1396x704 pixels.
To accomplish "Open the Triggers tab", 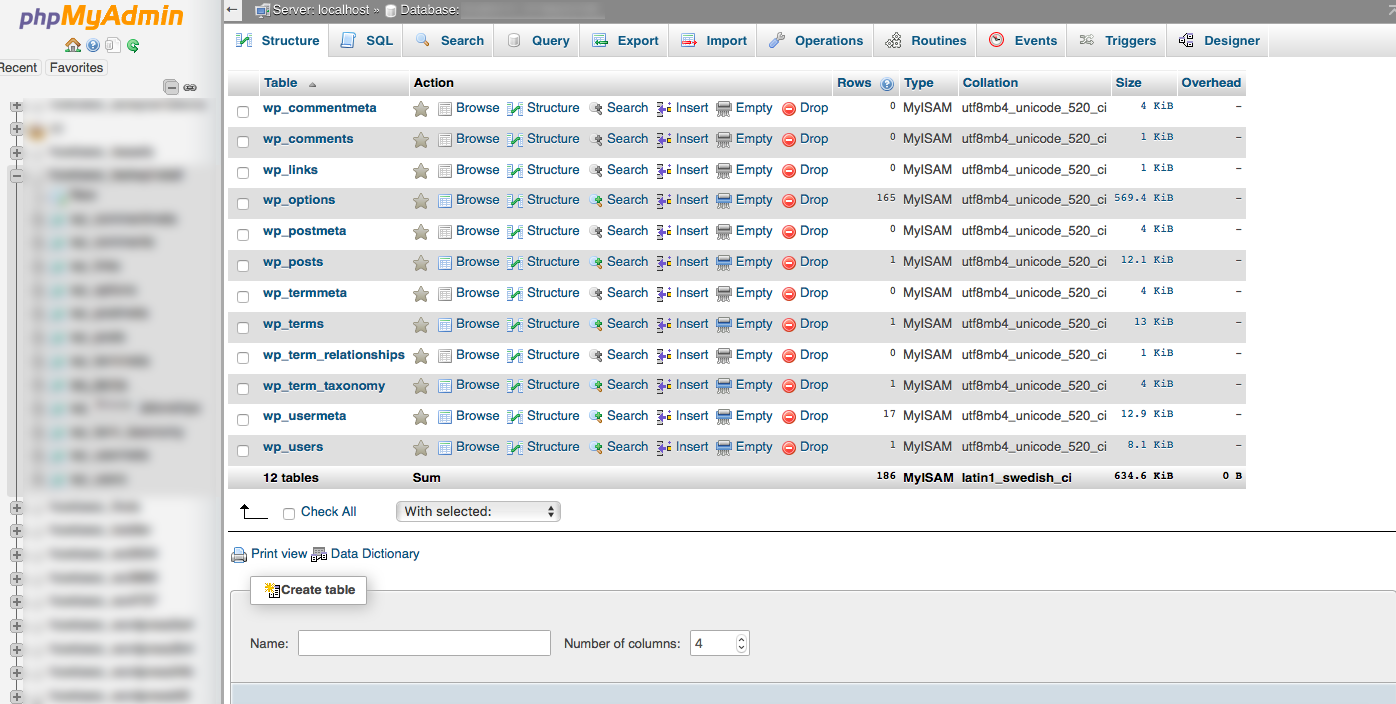I will coord(1117,41).
